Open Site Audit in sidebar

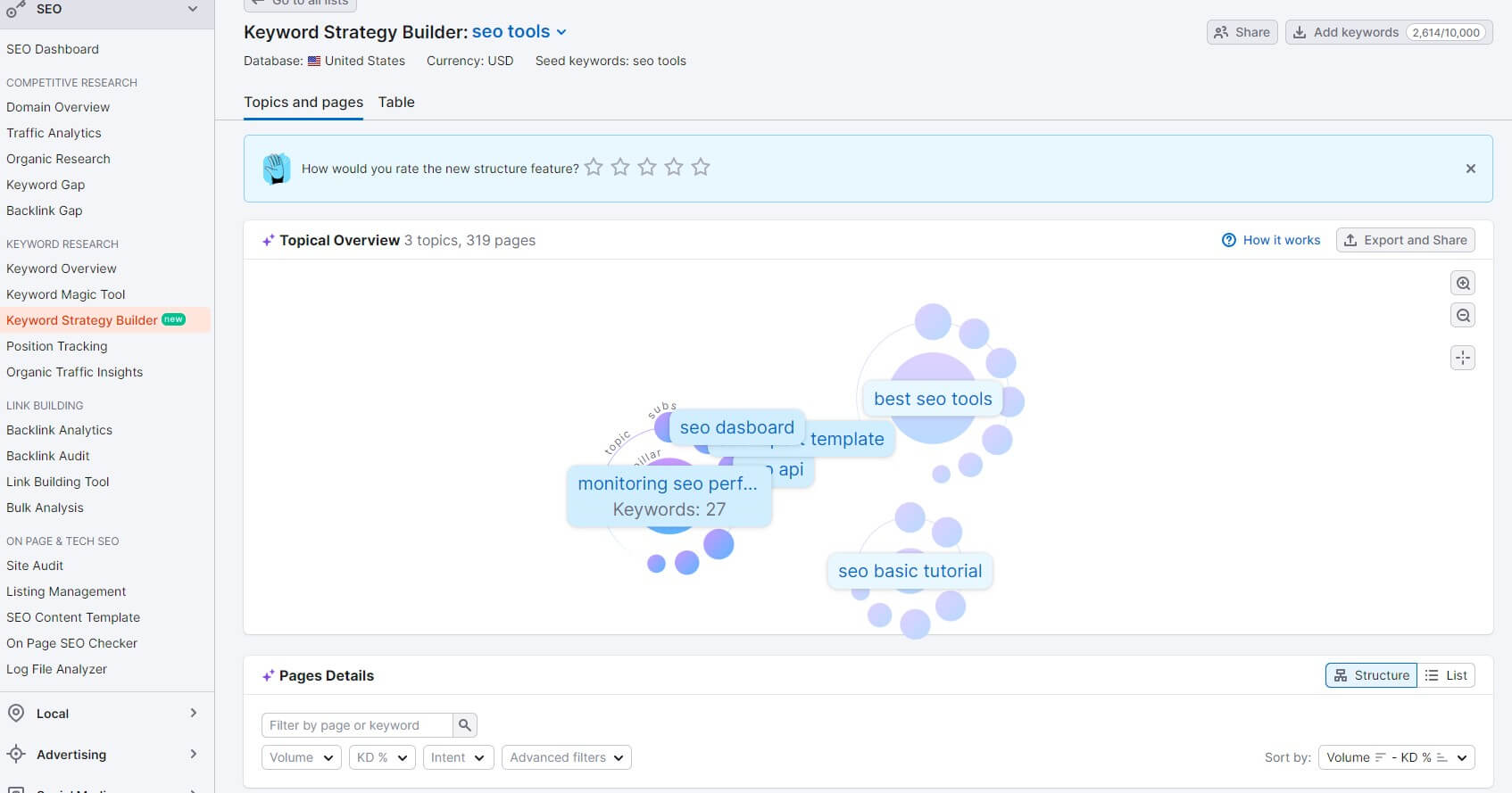coord(35,566)
